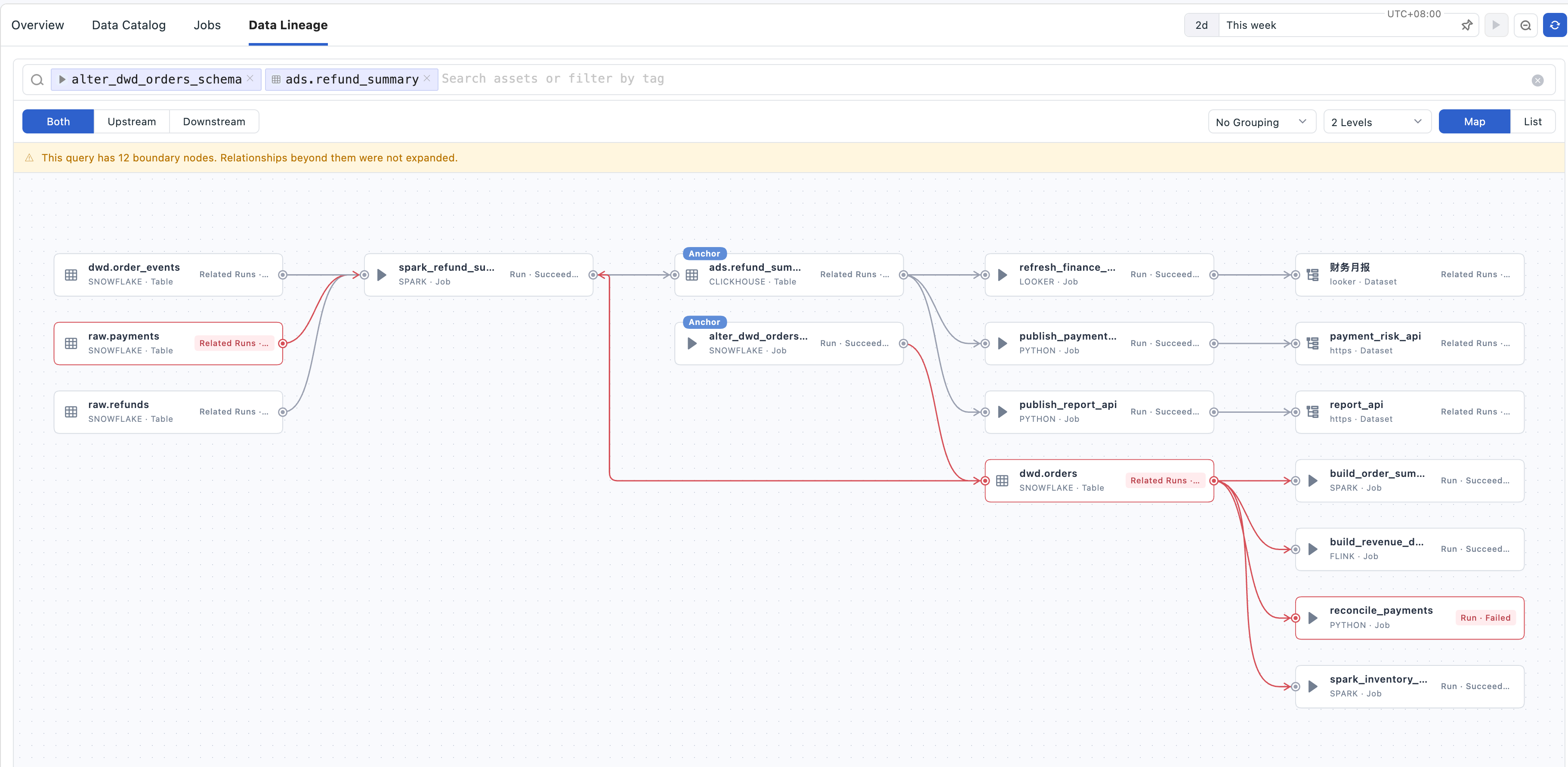Click the dataset icon of 财务月报 node
Viewport: 1568px width, 767px height.
click(x=1313, y=275)
